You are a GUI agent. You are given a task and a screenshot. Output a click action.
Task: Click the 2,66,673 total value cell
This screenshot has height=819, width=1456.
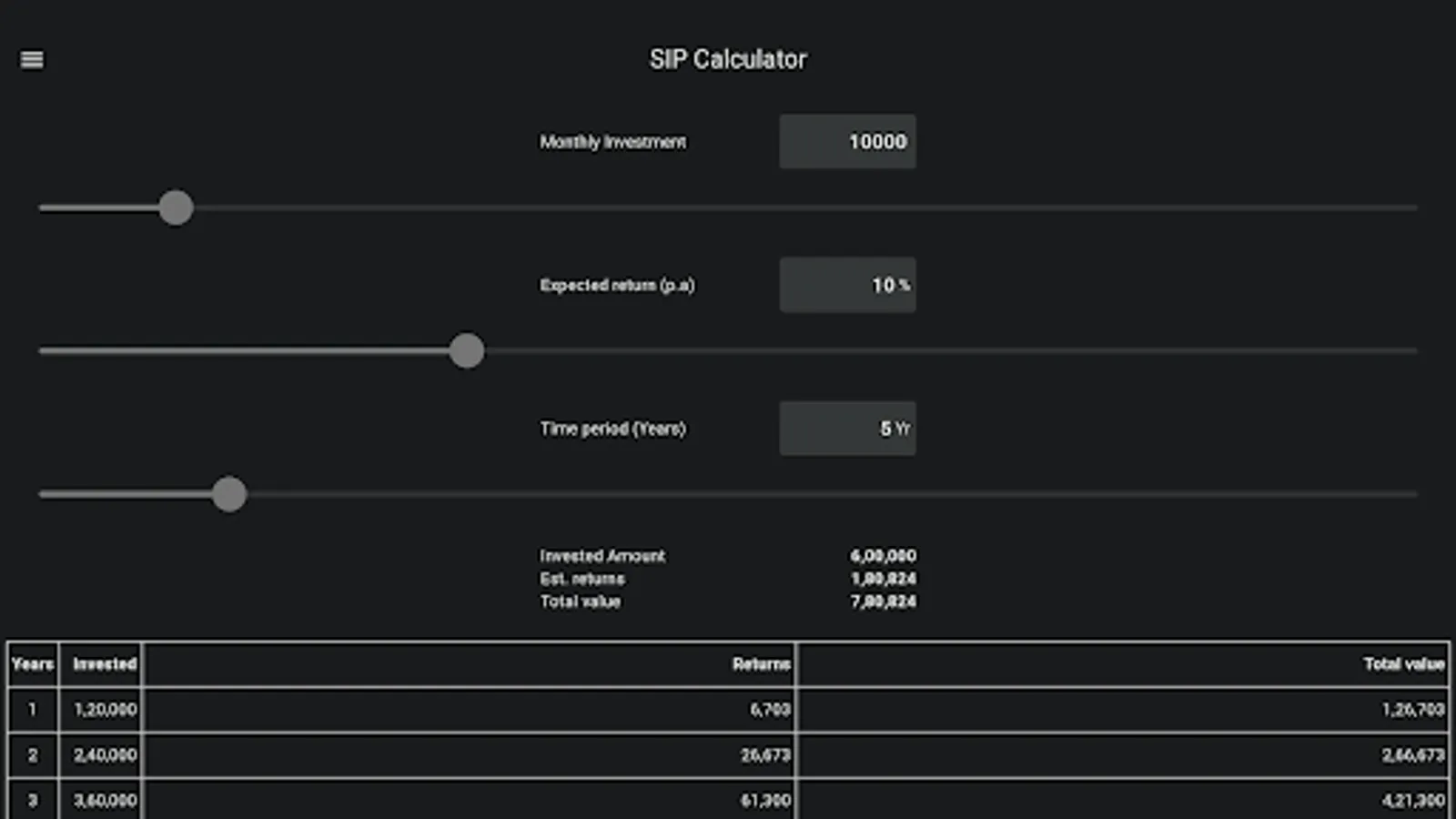click(1412, 755)
